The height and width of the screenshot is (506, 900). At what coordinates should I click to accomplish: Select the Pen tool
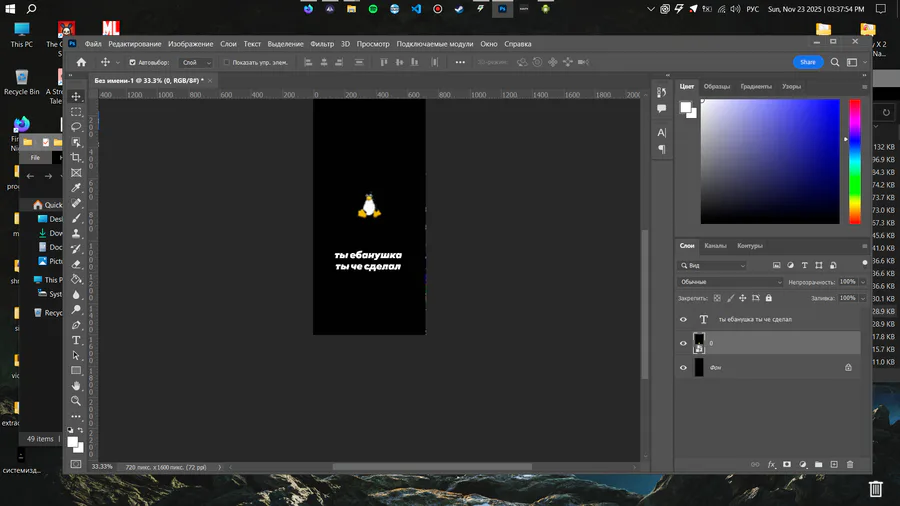[x=76, y=325]
